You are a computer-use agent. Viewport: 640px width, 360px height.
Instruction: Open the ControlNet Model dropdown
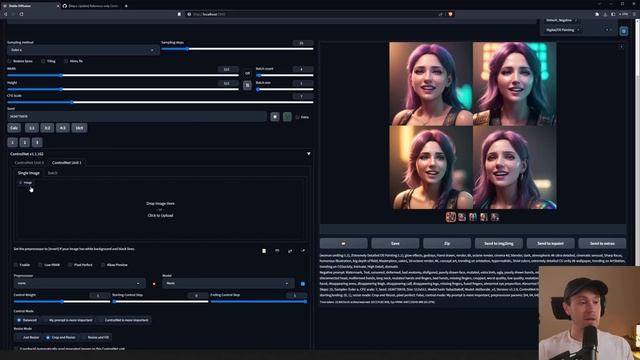click(228, 283)
